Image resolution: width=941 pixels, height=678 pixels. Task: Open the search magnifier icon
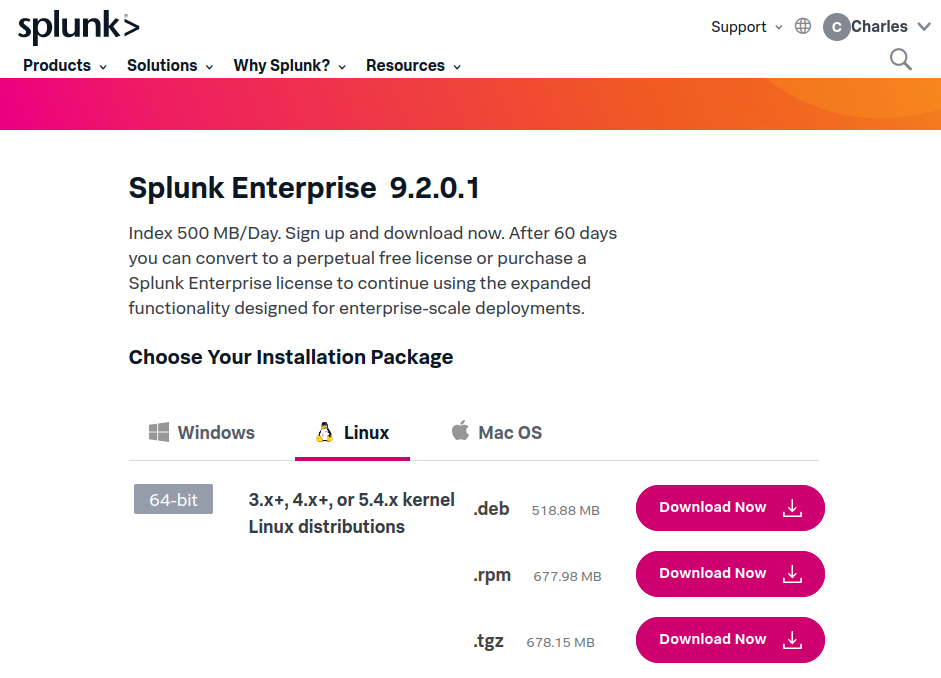pos(900,60)
